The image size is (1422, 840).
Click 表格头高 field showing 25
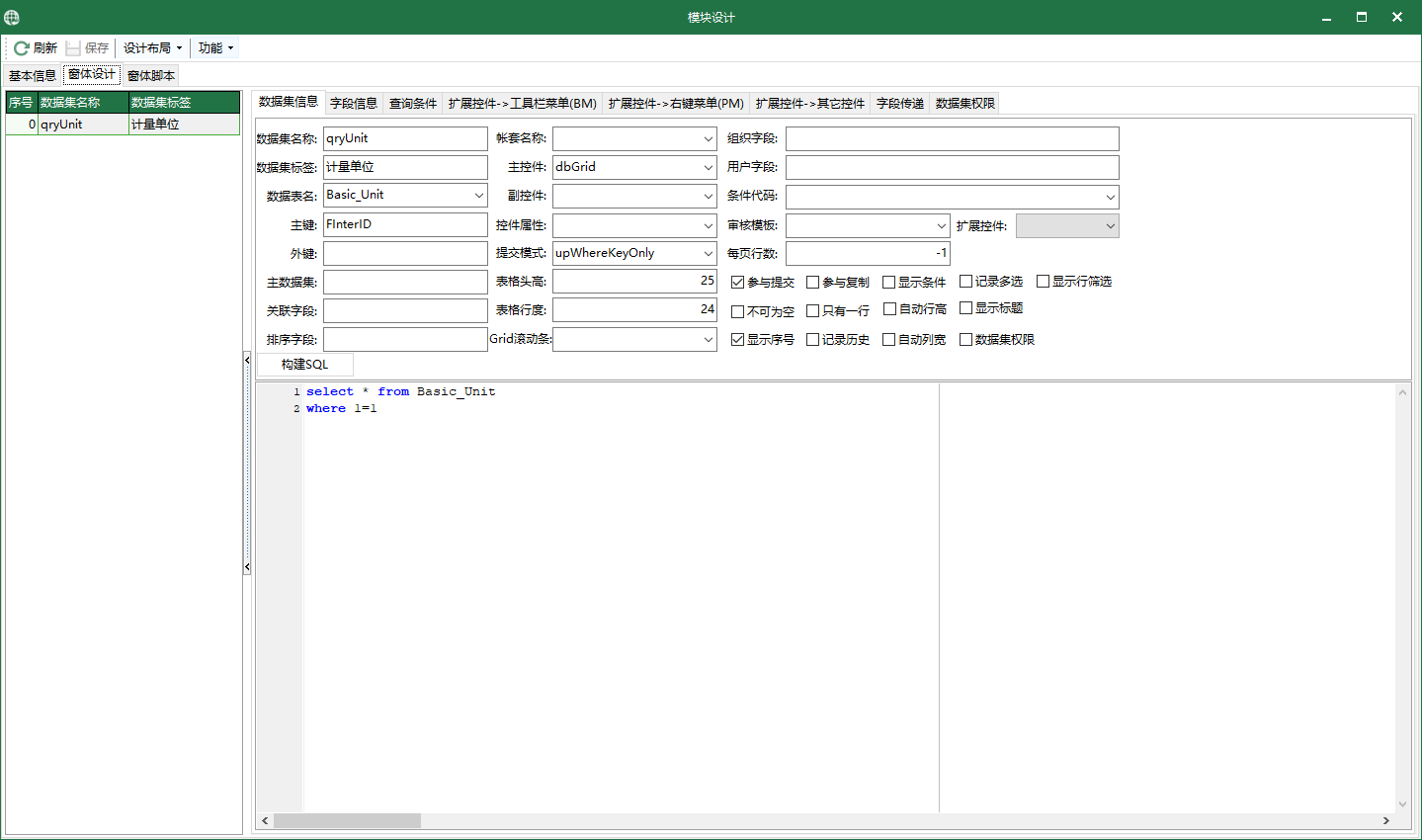point(634,282)
